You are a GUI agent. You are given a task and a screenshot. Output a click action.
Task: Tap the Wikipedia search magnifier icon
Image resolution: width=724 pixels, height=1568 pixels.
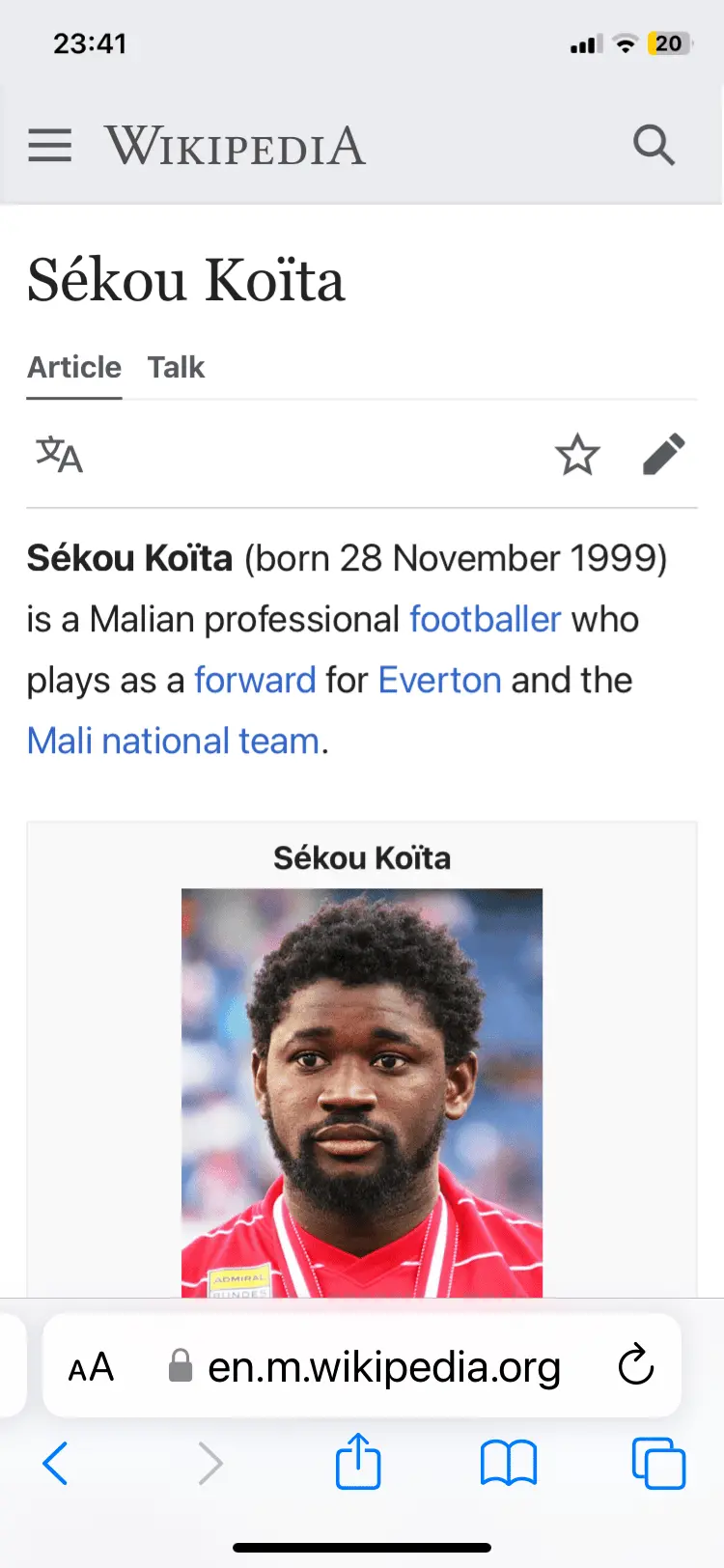tap(654, 146)
